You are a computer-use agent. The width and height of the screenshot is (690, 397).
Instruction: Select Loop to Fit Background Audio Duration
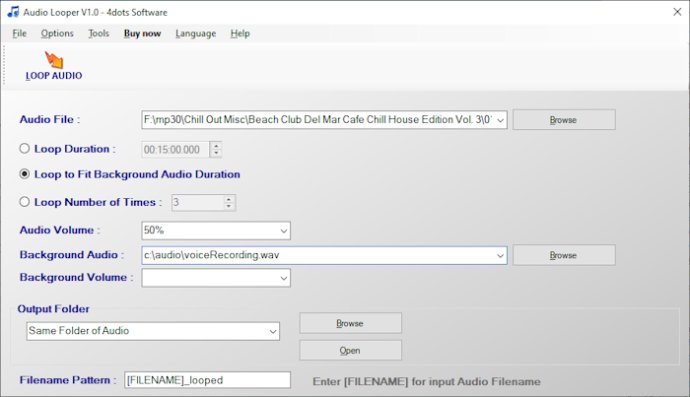point(25,174)
